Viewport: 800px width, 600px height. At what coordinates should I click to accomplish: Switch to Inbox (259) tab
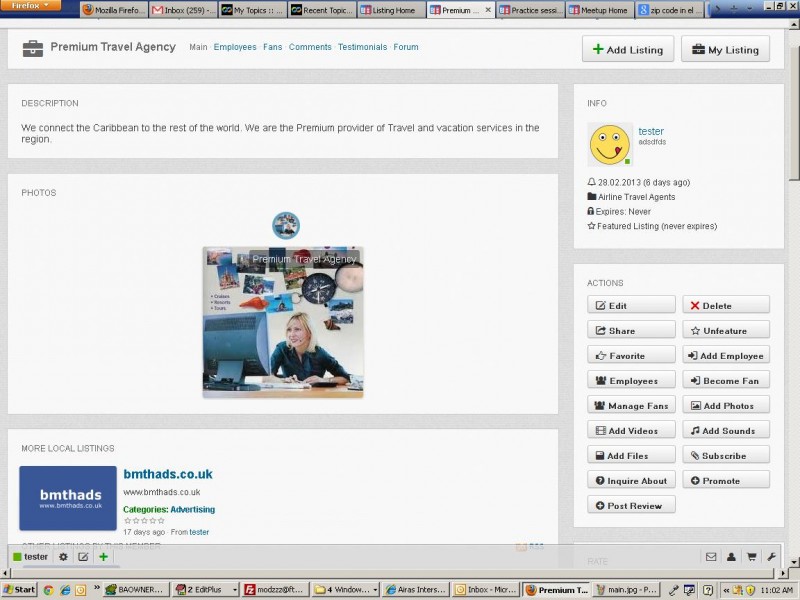(x=184, y=10)
